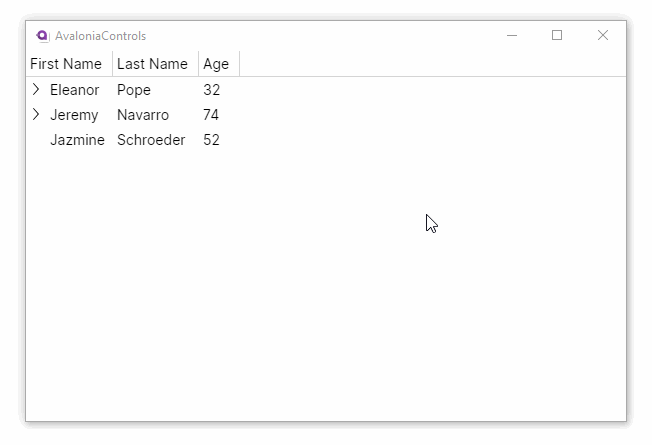Click the AvaloniaControls app icon

click(42, 35)
